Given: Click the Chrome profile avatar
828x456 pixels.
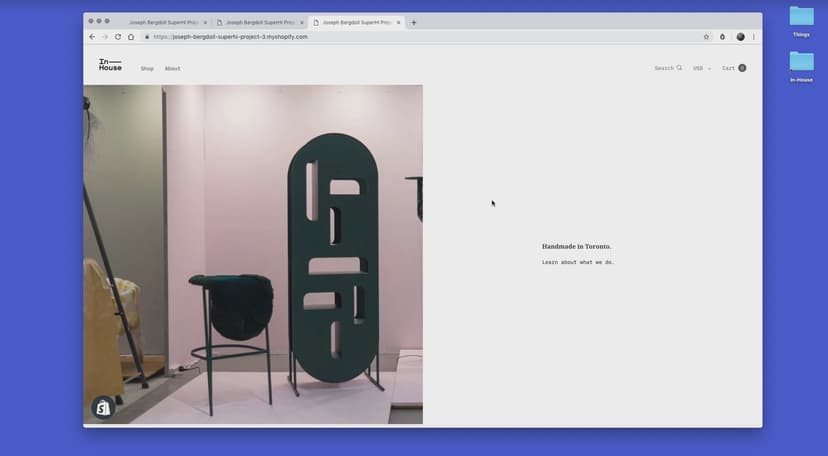Looking at the screenshot, I should (740, 37).
